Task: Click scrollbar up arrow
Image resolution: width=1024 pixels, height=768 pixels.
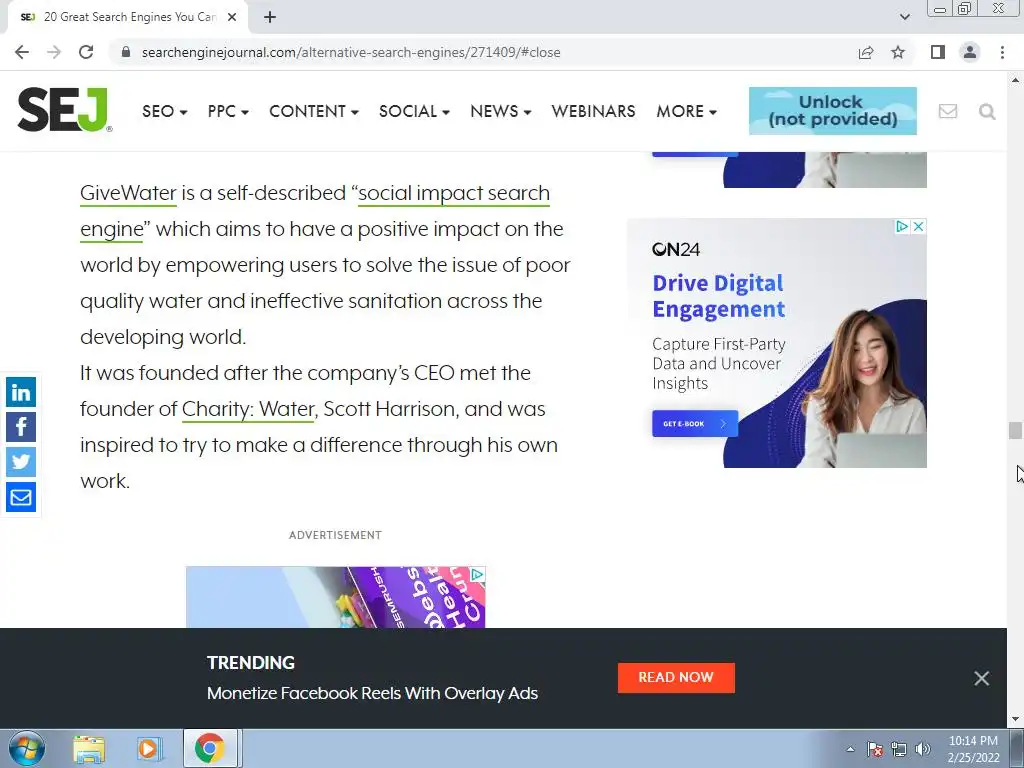Action: point(1015,80)
